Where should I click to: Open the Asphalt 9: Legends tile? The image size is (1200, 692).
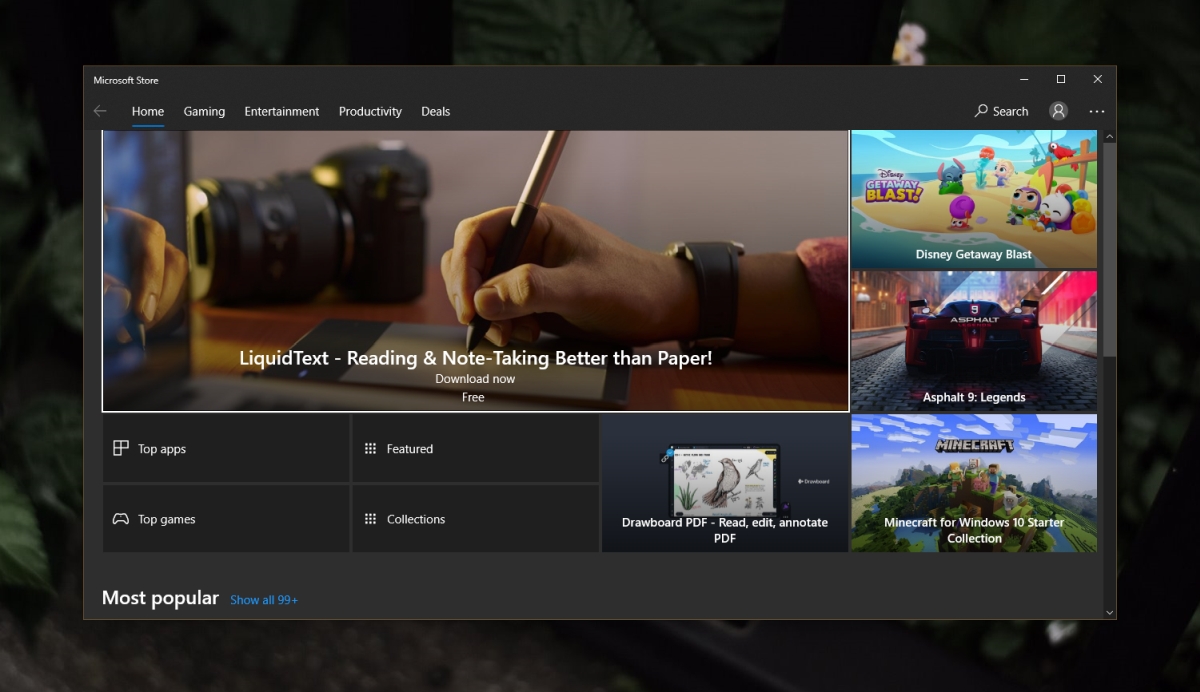click(974, 341)
